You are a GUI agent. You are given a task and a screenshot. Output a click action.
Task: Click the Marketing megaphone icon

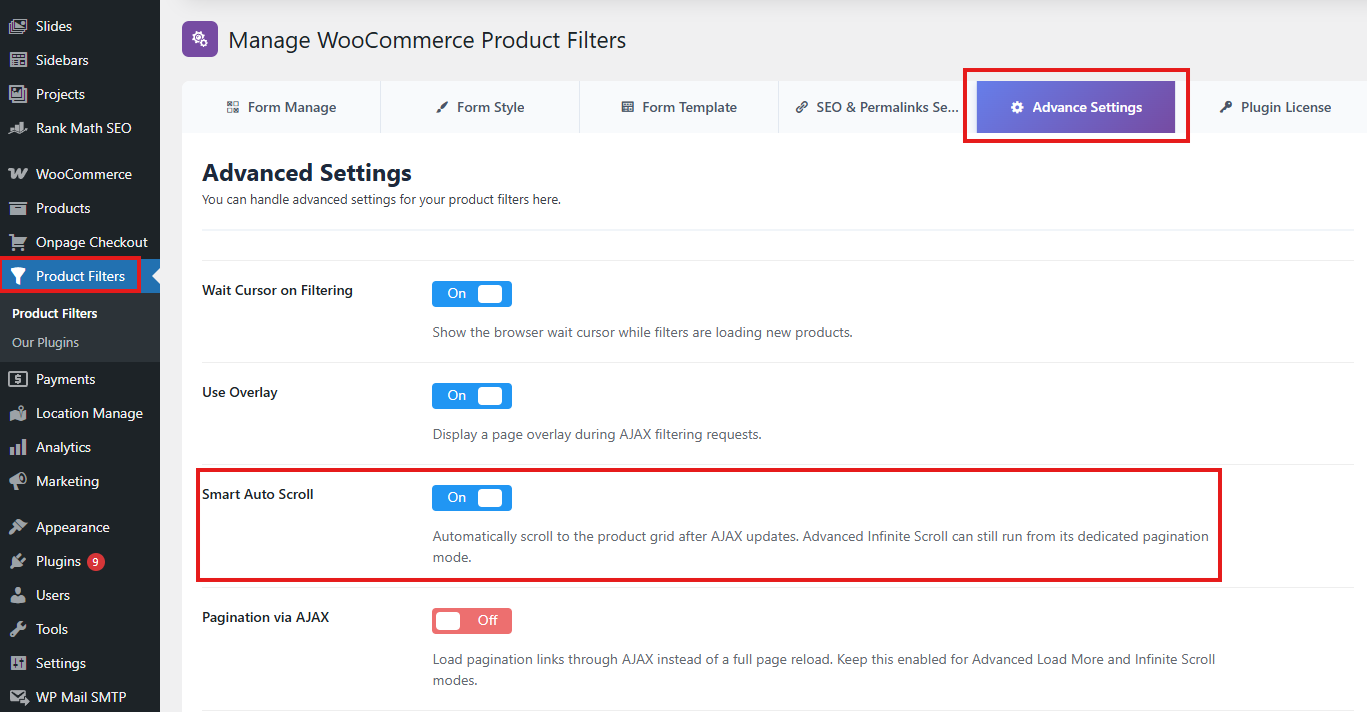pyautogui.click(x=18, y=481)
